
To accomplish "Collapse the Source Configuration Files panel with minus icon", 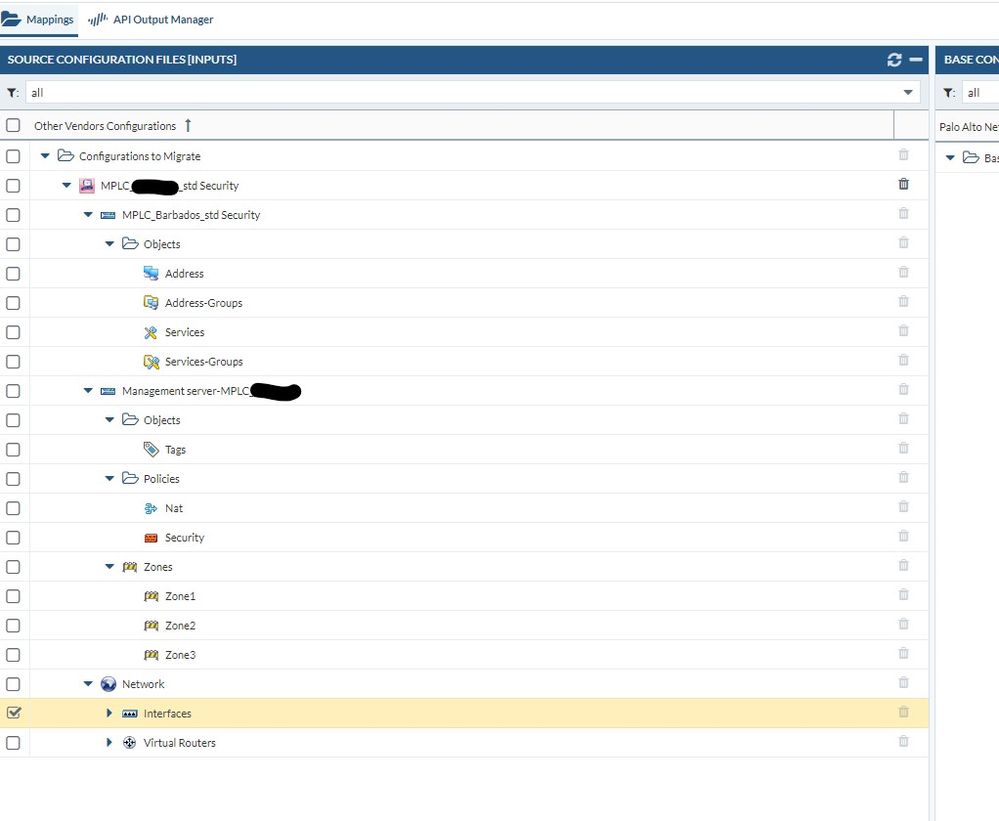I will (916, 59).
